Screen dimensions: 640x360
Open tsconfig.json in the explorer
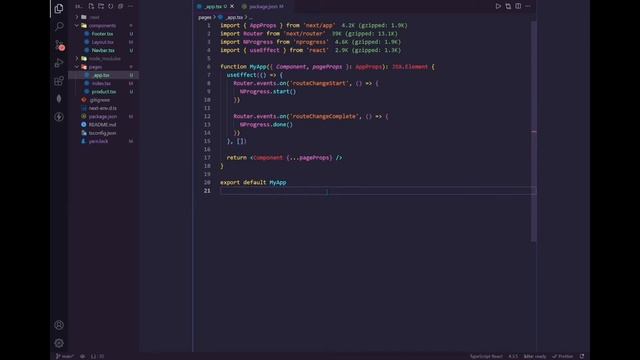102,133
